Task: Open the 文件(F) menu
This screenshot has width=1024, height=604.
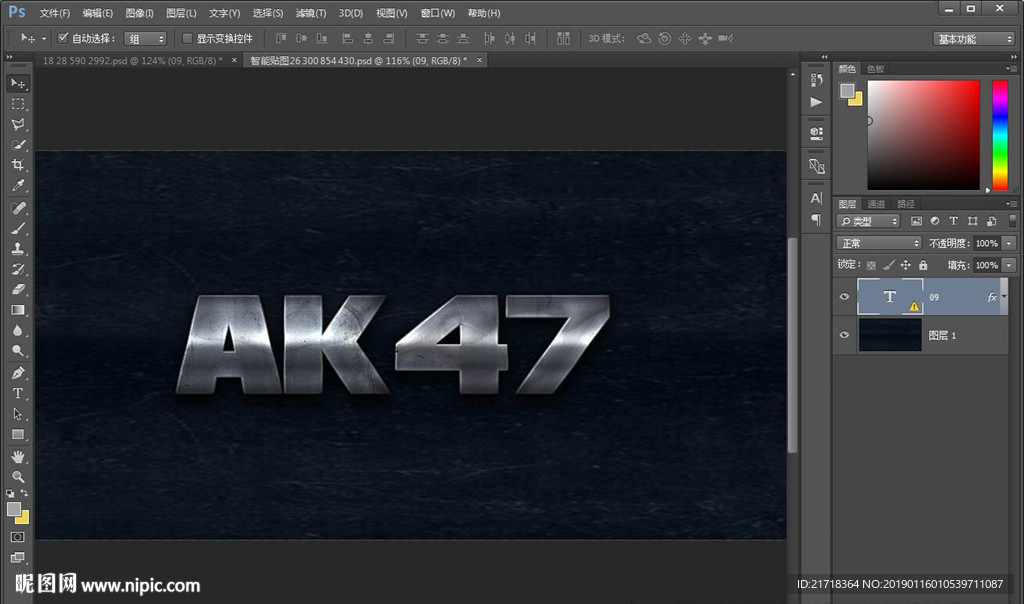Action: (55, 13)
